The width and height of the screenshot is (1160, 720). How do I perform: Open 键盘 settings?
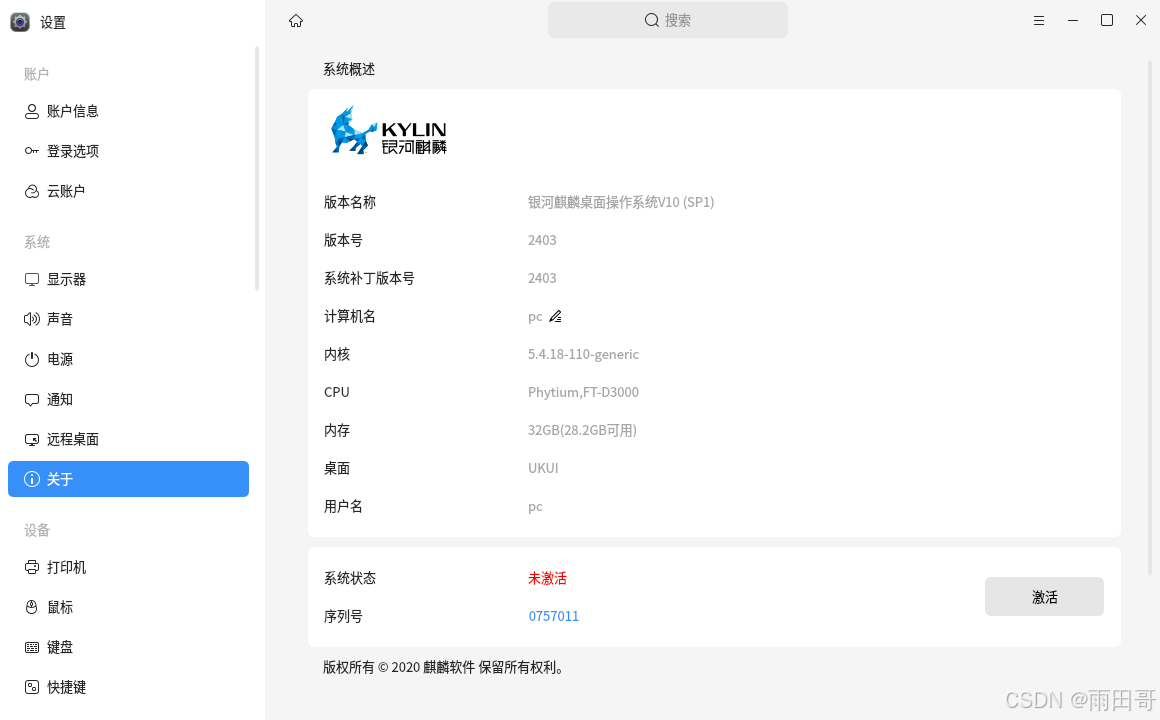click(128, 647)
